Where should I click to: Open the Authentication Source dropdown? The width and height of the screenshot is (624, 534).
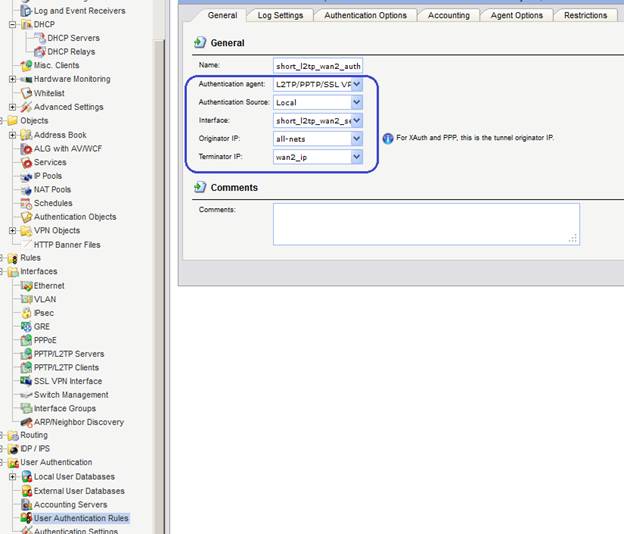[x=357, y=102]
